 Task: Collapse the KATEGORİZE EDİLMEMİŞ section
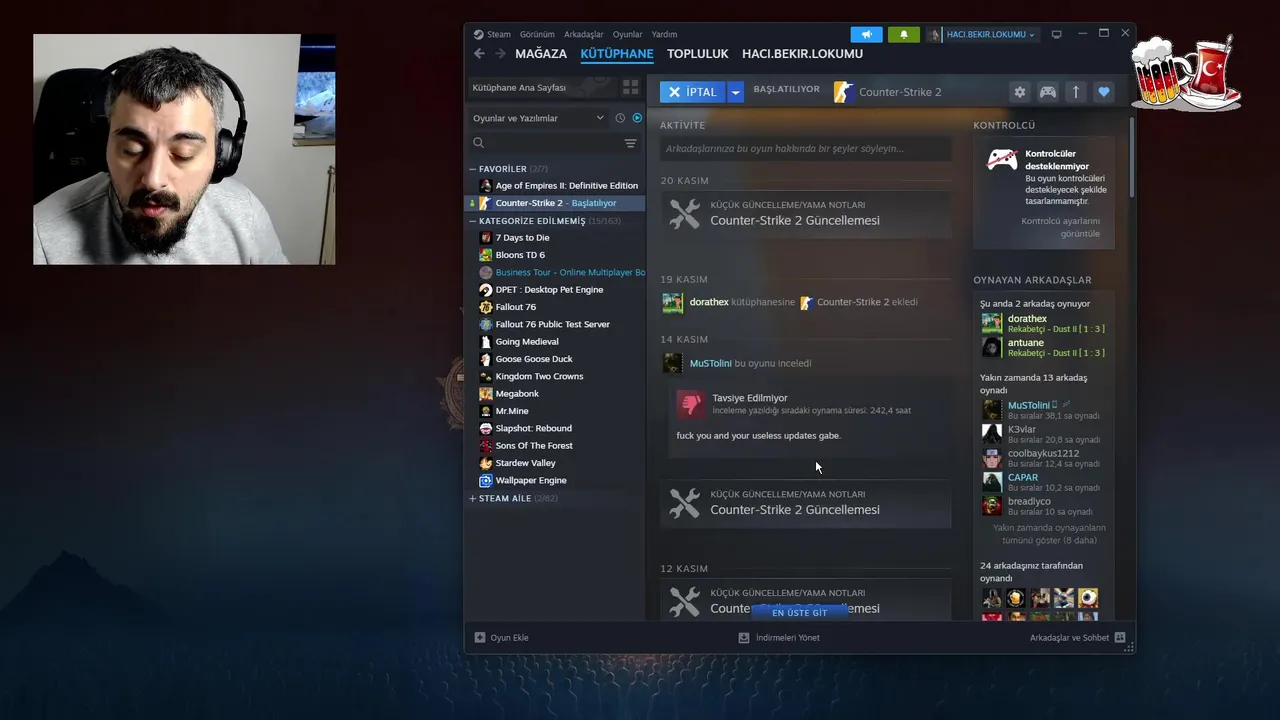point(473,221)
